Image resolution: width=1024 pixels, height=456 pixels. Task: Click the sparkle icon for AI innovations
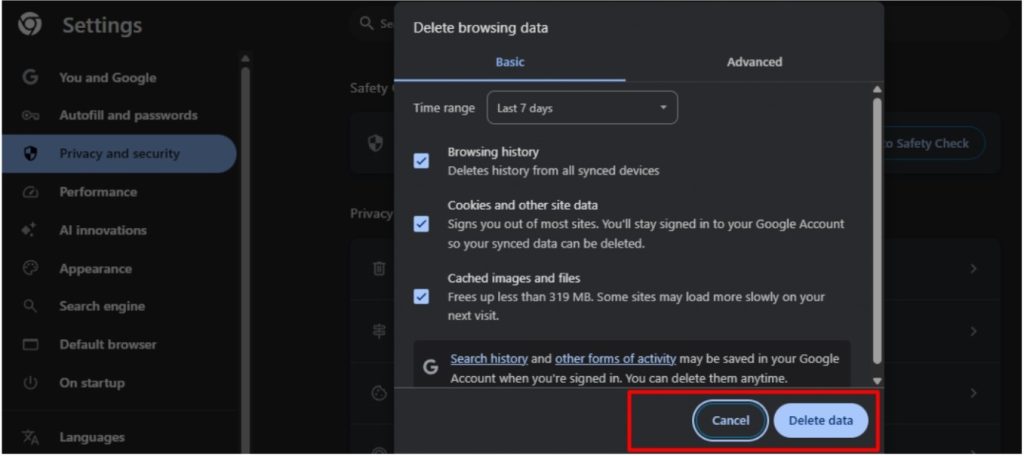pyautogui.click(x=29, y=230)
